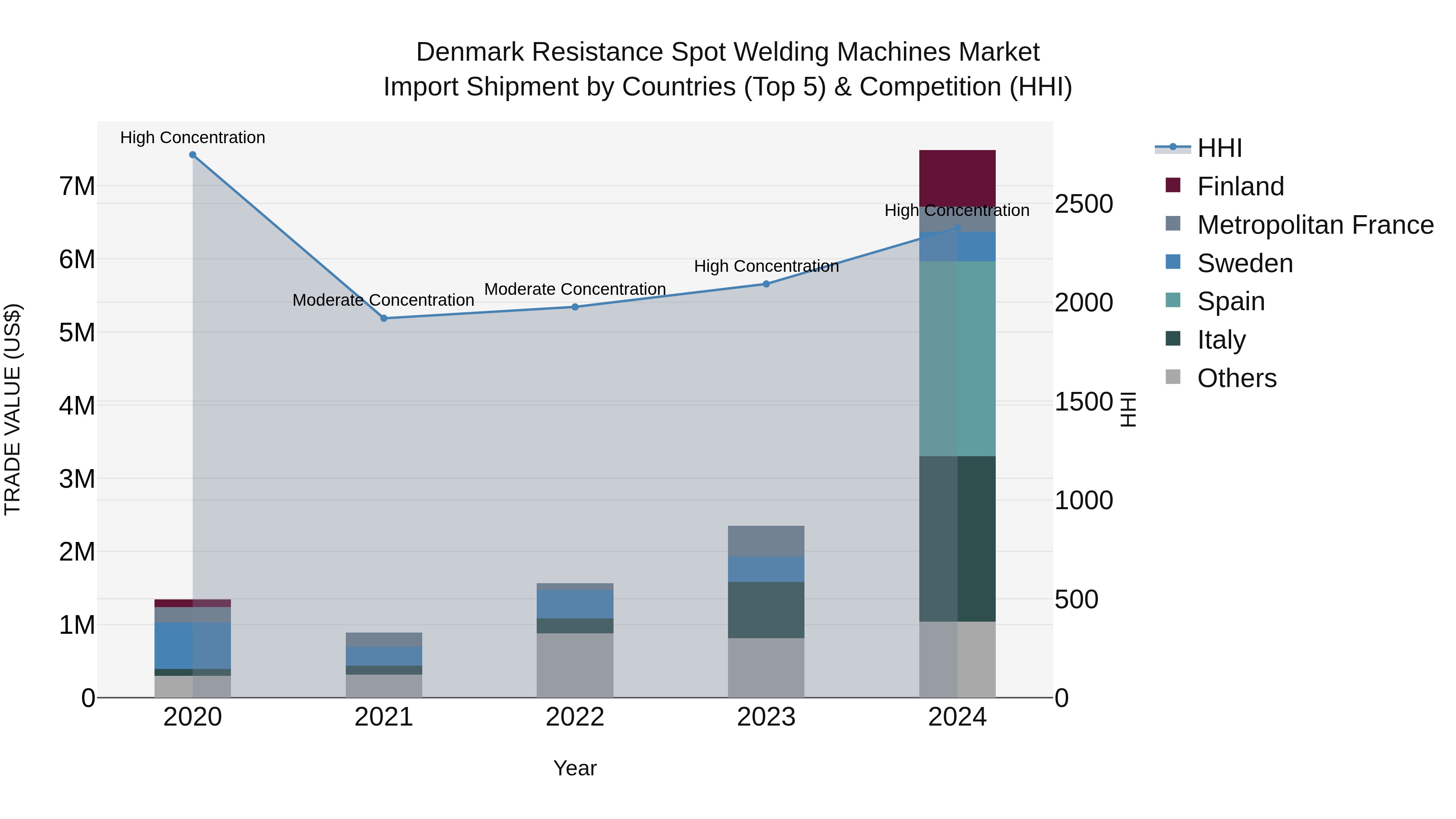Click the Finland segment of 2024 bar
This screenshot has width=1456, height=819.
[x=957, y=178]
